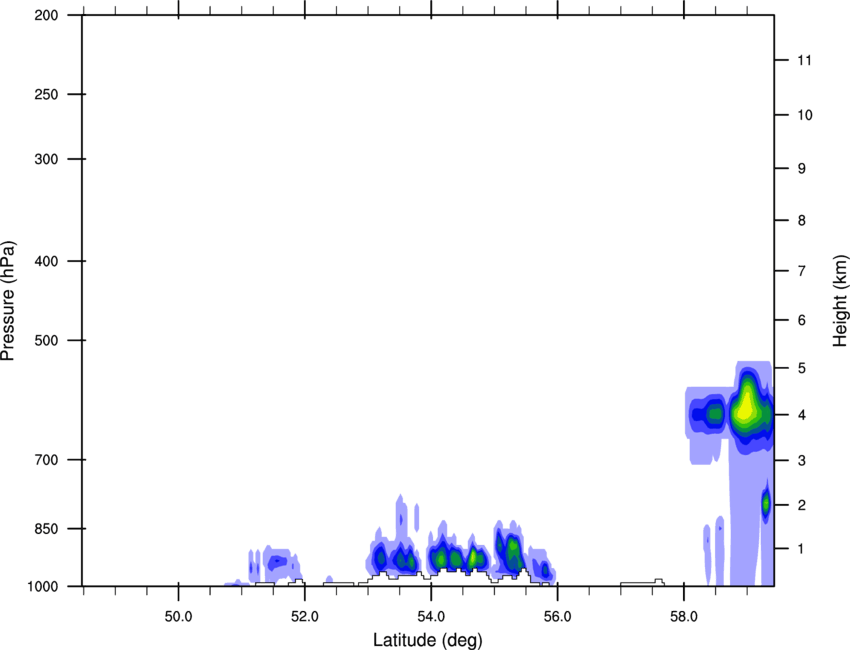Click latitude tick label 52.0

point(305,617)
